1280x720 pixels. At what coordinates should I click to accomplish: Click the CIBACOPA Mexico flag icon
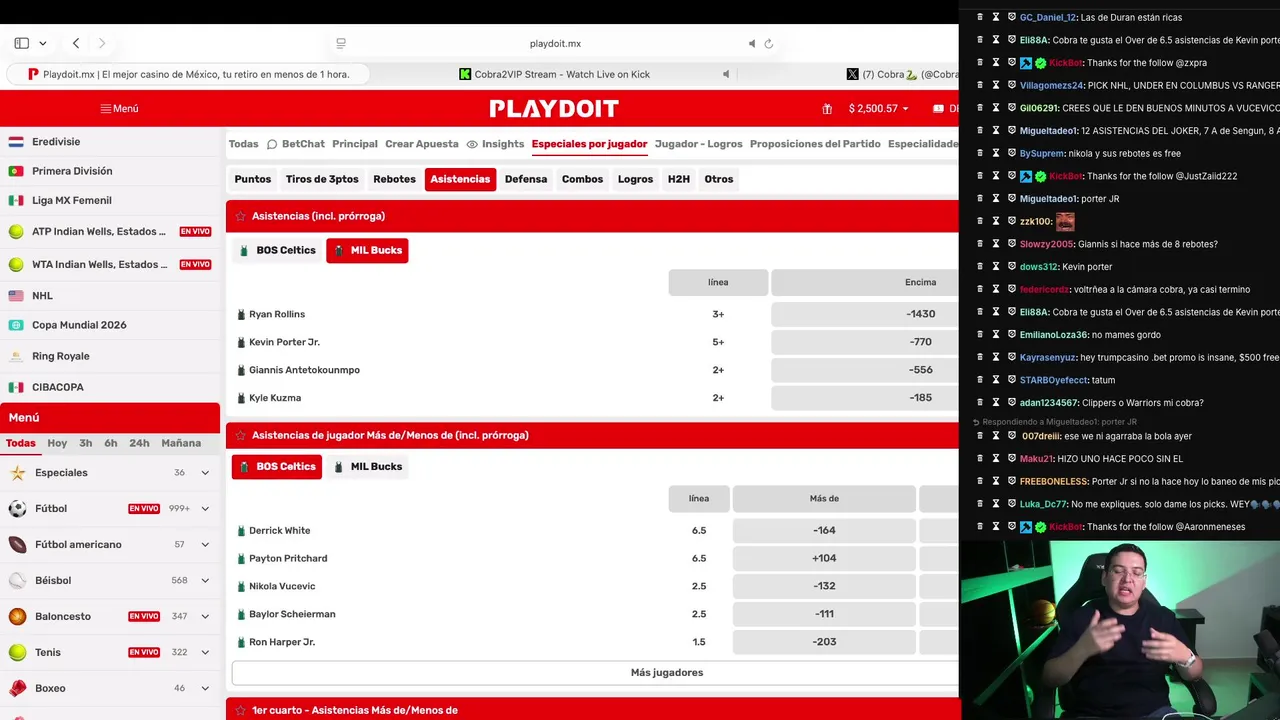[x=16, y=387]
